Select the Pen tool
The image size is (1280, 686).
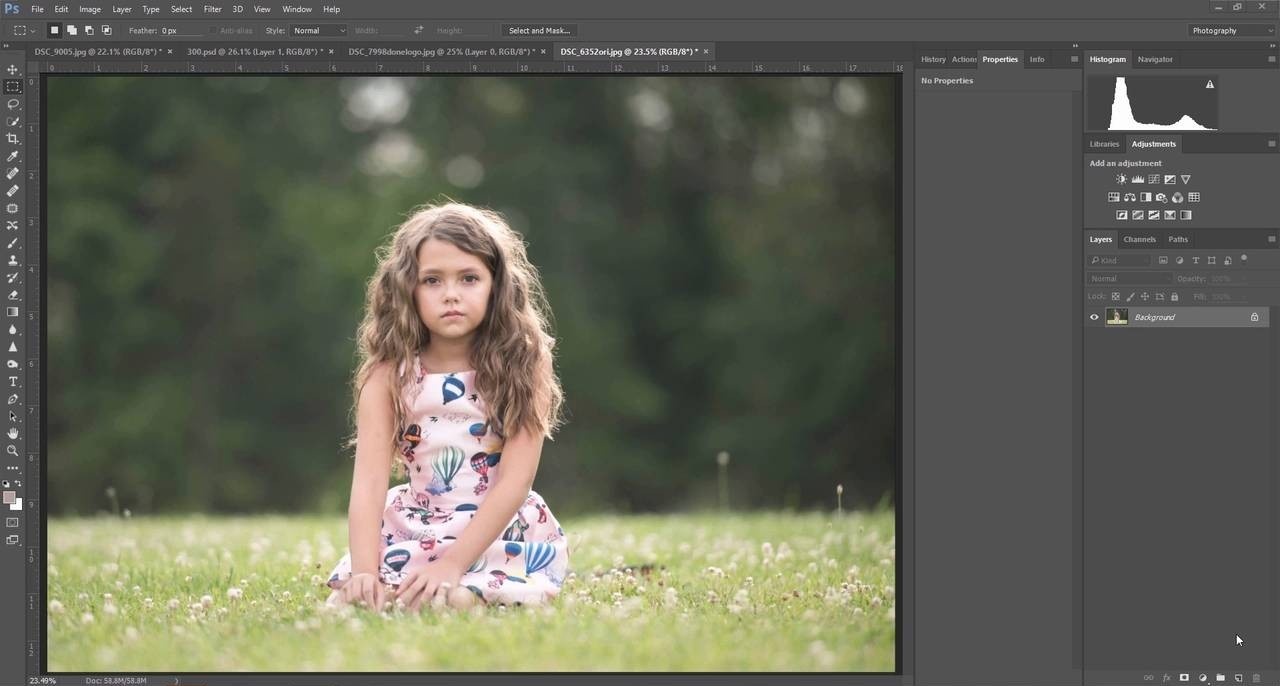(13, 399)
